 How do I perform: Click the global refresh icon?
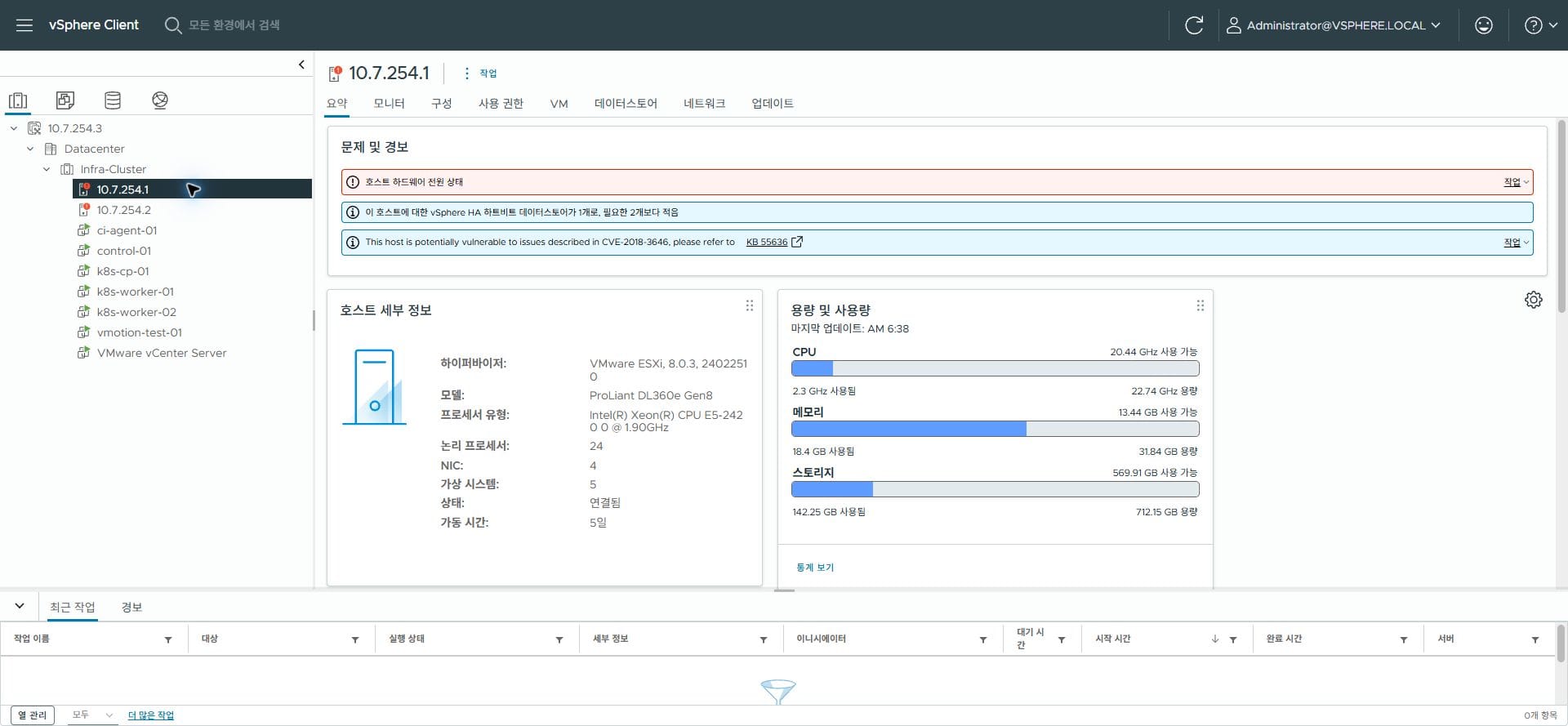(1194, 25)
